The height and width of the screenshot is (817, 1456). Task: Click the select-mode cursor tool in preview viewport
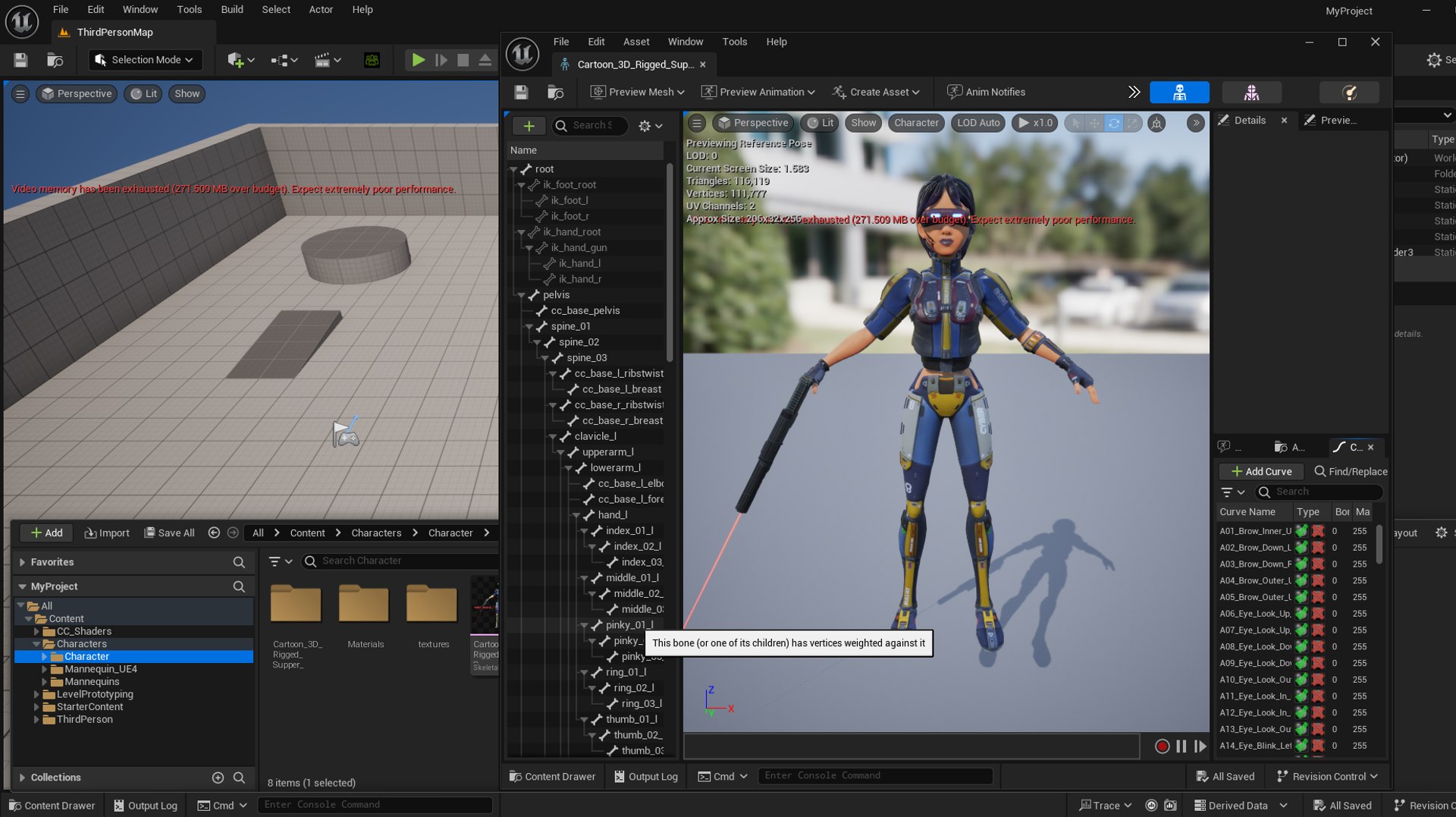[1075, 123]
